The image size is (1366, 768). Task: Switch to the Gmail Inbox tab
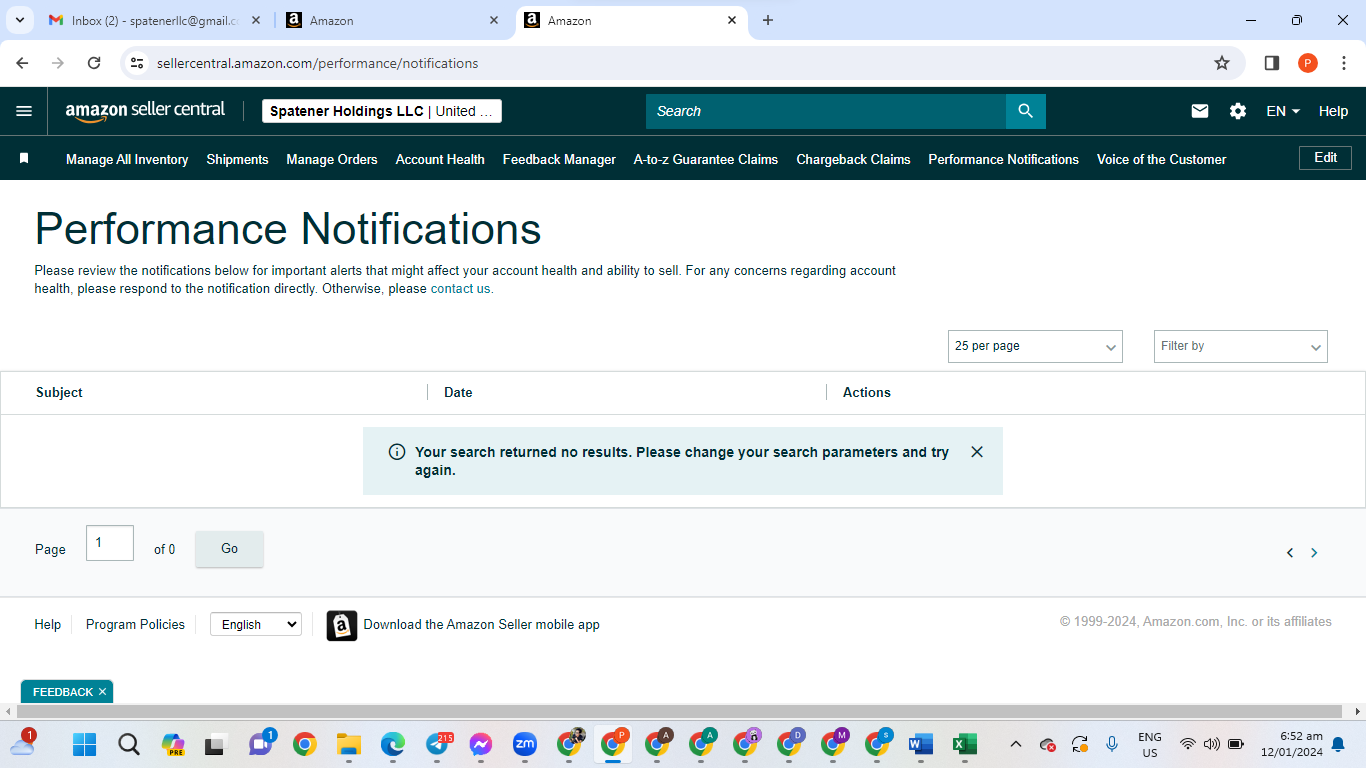(x=153, y=20)
